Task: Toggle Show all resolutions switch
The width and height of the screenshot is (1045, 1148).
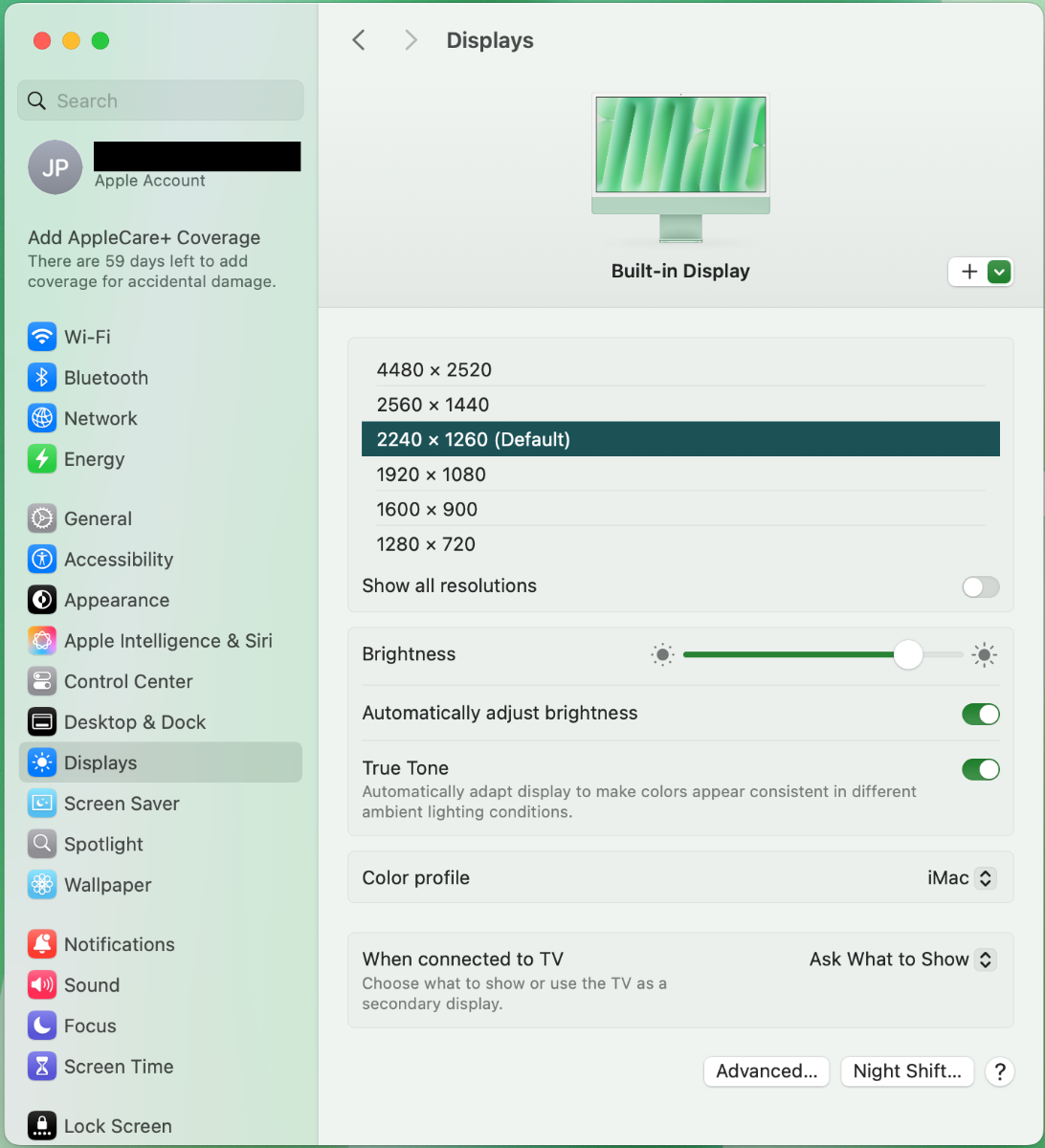Action: tap(981, 586)
